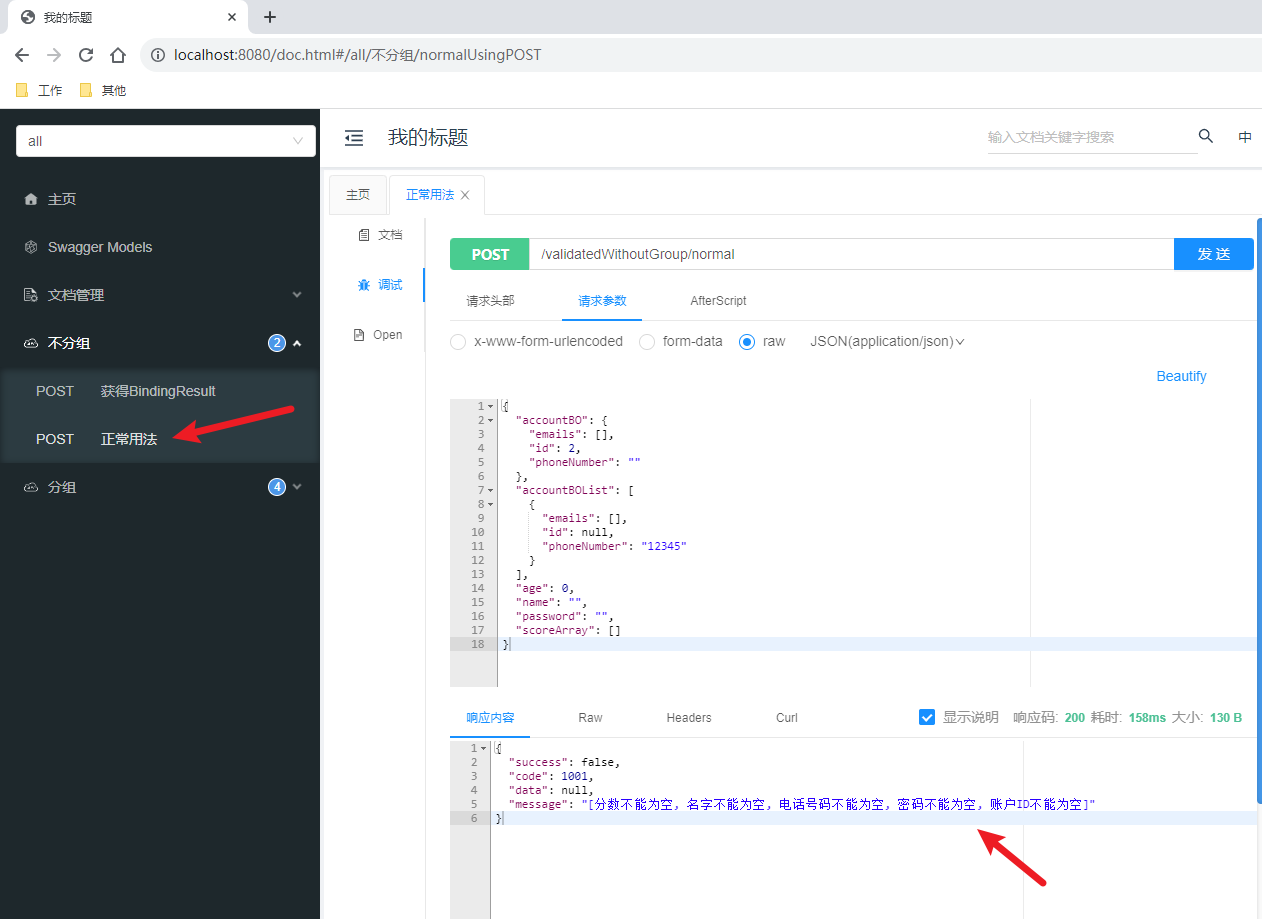The height and width of the screenshot is (919, 1262).
Task: Click the 158ms elapsed time value
Action: pos(1147,717)
